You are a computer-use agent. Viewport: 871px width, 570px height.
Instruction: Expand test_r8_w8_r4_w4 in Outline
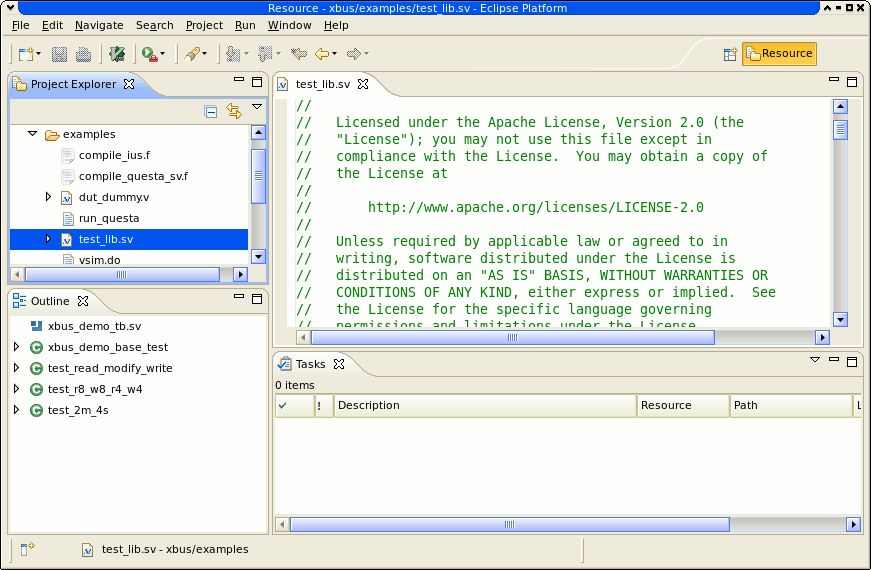tap(17, 389)
